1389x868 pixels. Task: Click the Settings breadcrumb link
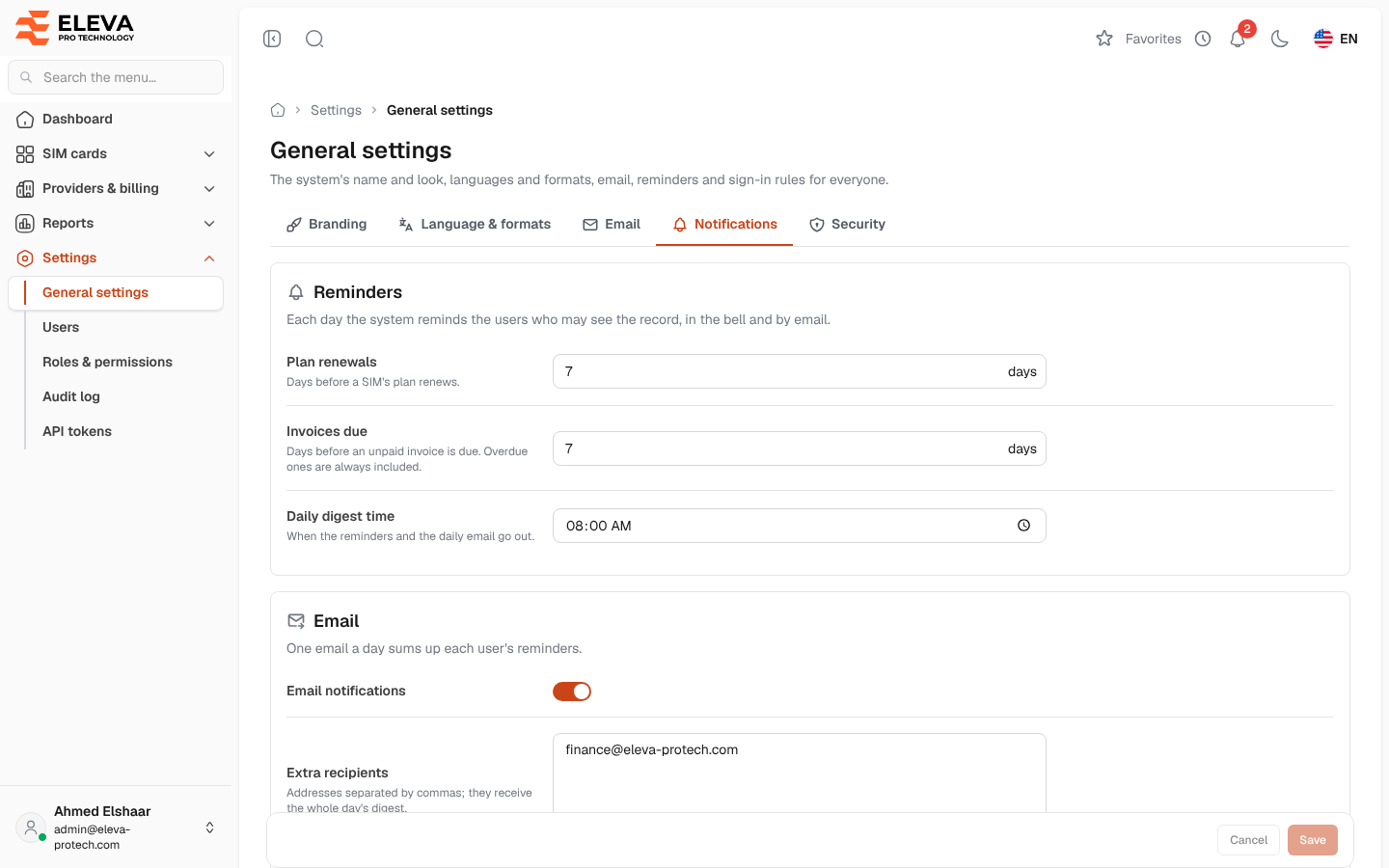336,110
